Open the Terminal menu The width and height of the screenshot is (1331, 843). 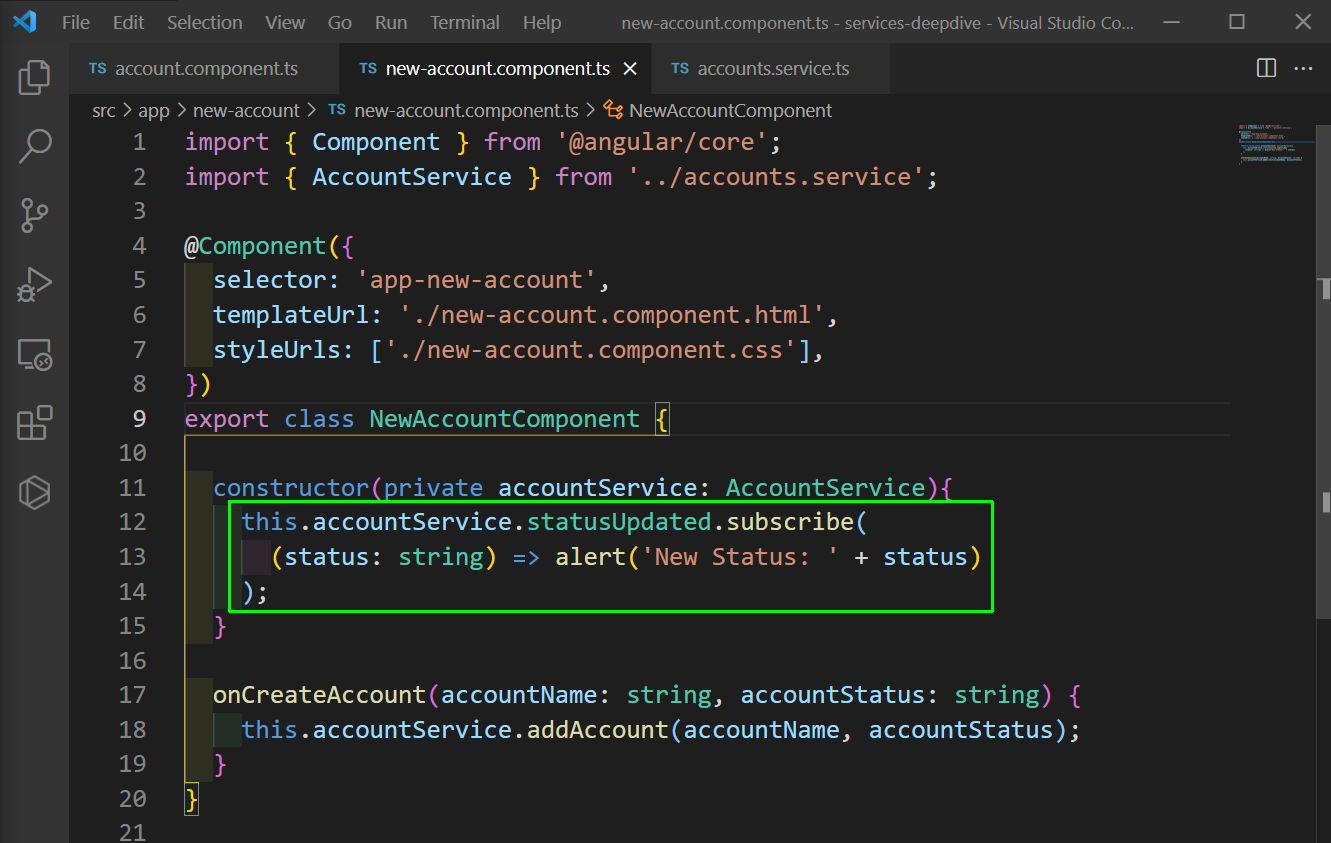[x=464, y=22]
